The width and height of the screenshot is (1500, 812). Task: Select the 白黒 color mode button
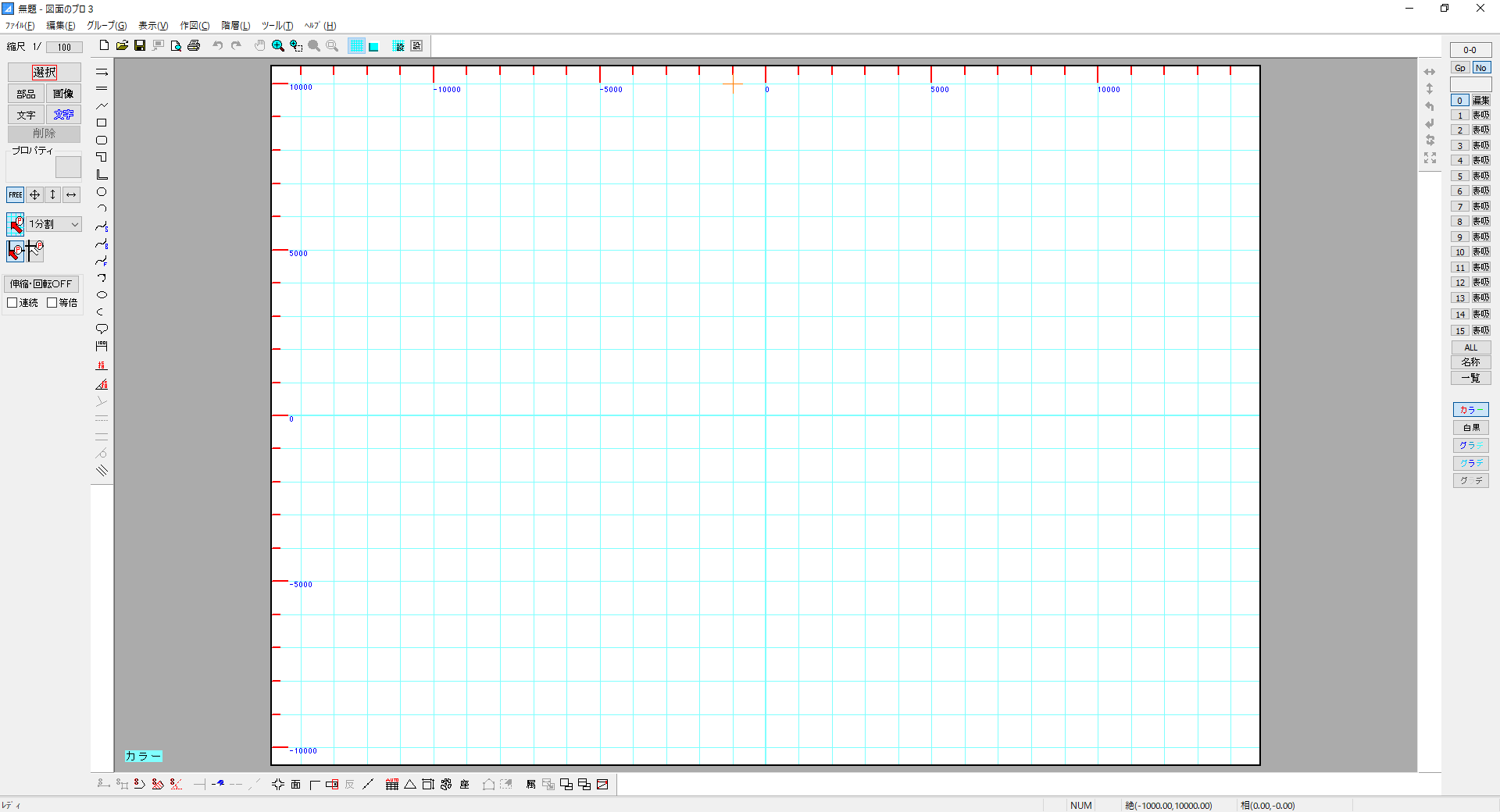pos(1471,428)
